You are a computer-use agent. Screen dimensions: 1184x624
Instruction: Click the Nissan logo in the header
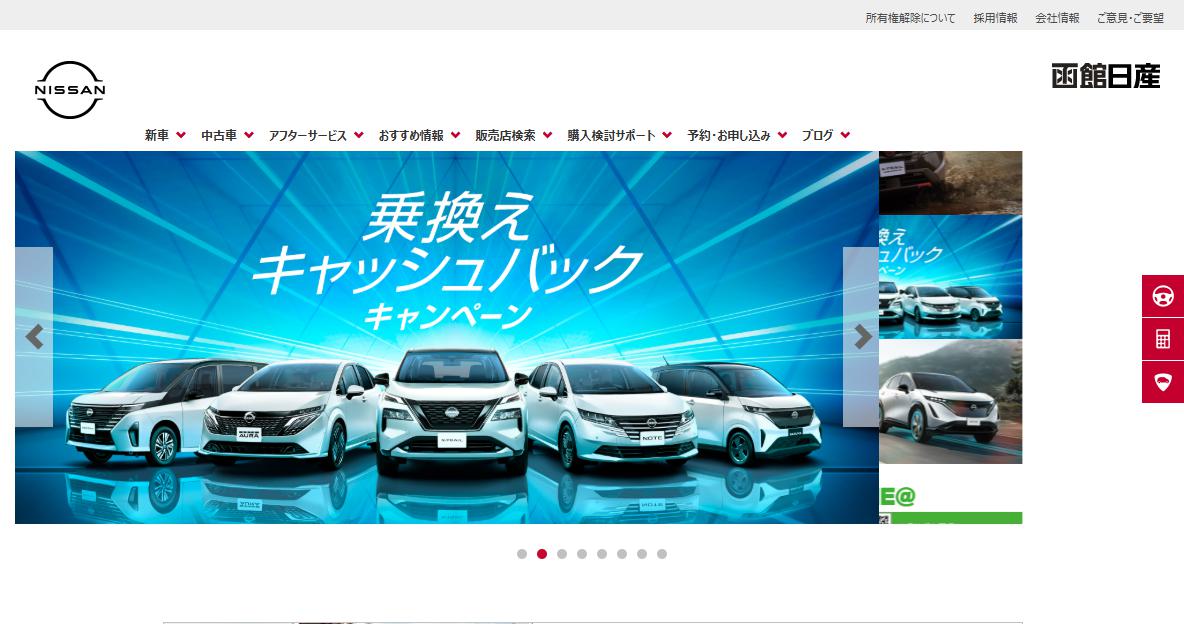[69, 90]
